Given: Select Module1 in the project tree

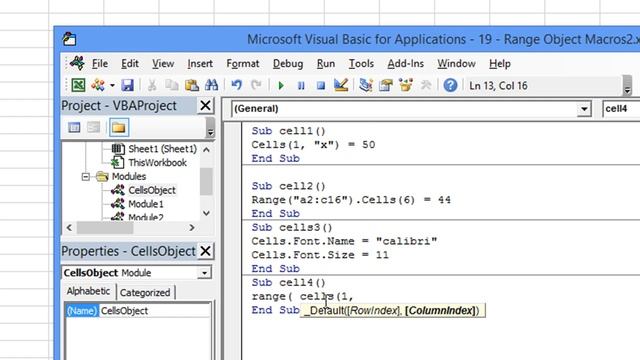Looking at the screenshot, I should click(146, 204).
